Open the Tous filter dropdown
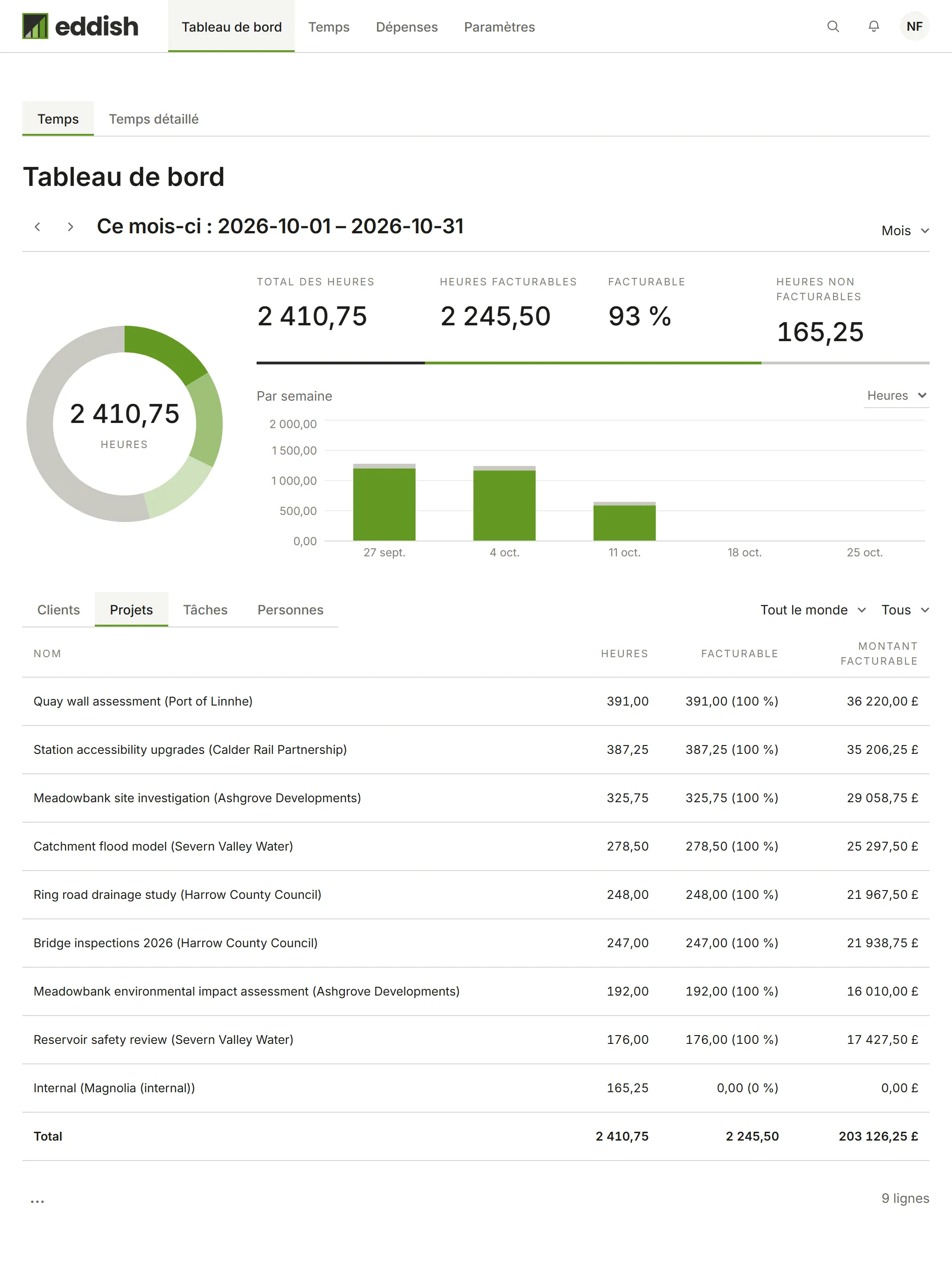 pos(905,610)
